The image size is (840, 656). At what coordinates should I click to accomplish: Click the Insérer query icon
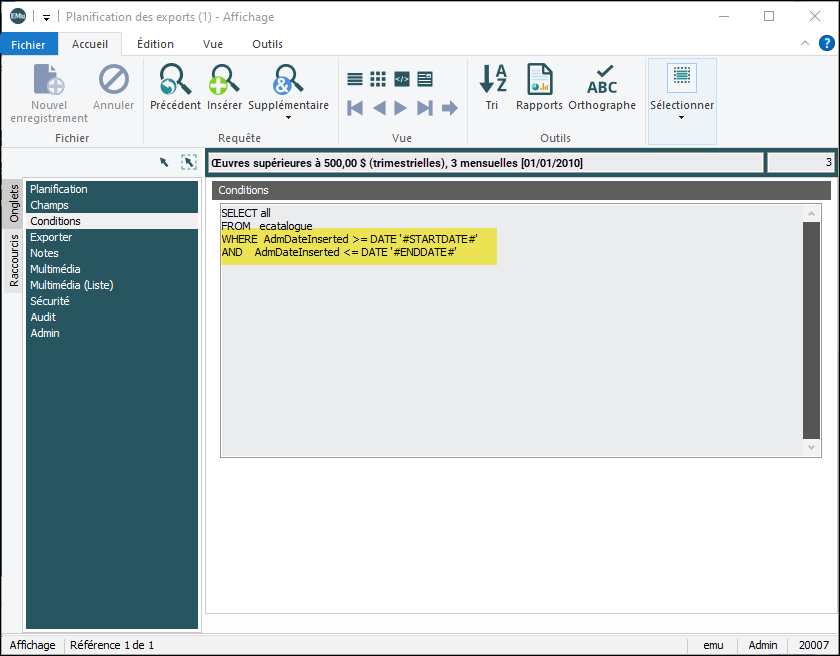click(224, 80)
